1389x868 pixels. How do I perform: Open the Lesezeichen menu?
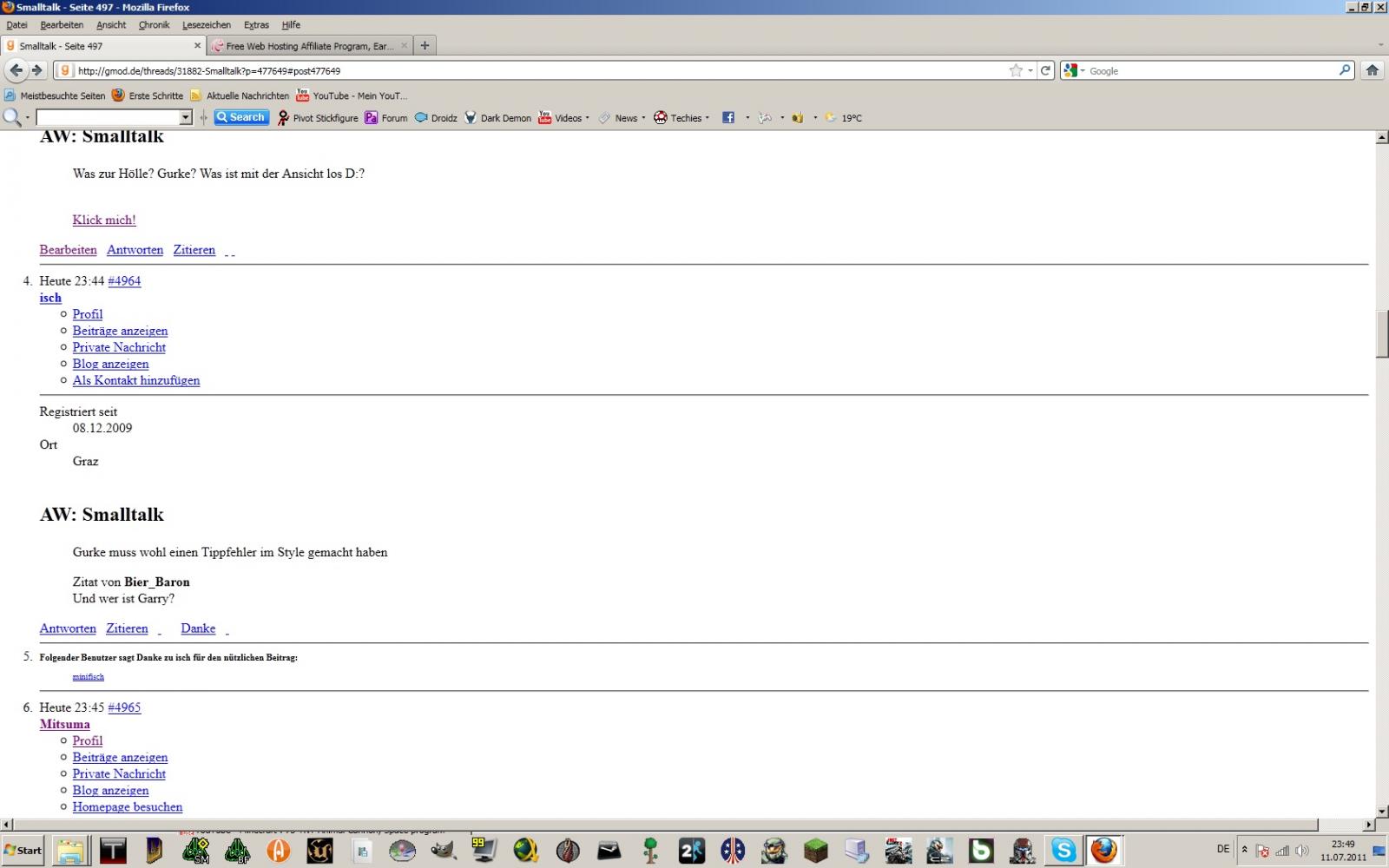pos(207,25)
